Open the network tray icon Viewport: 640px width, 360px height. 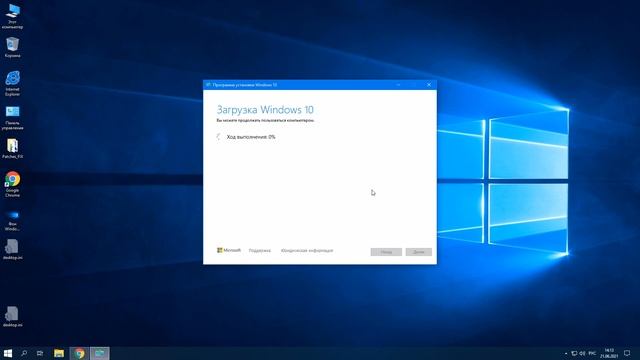[x=574, y=353]
